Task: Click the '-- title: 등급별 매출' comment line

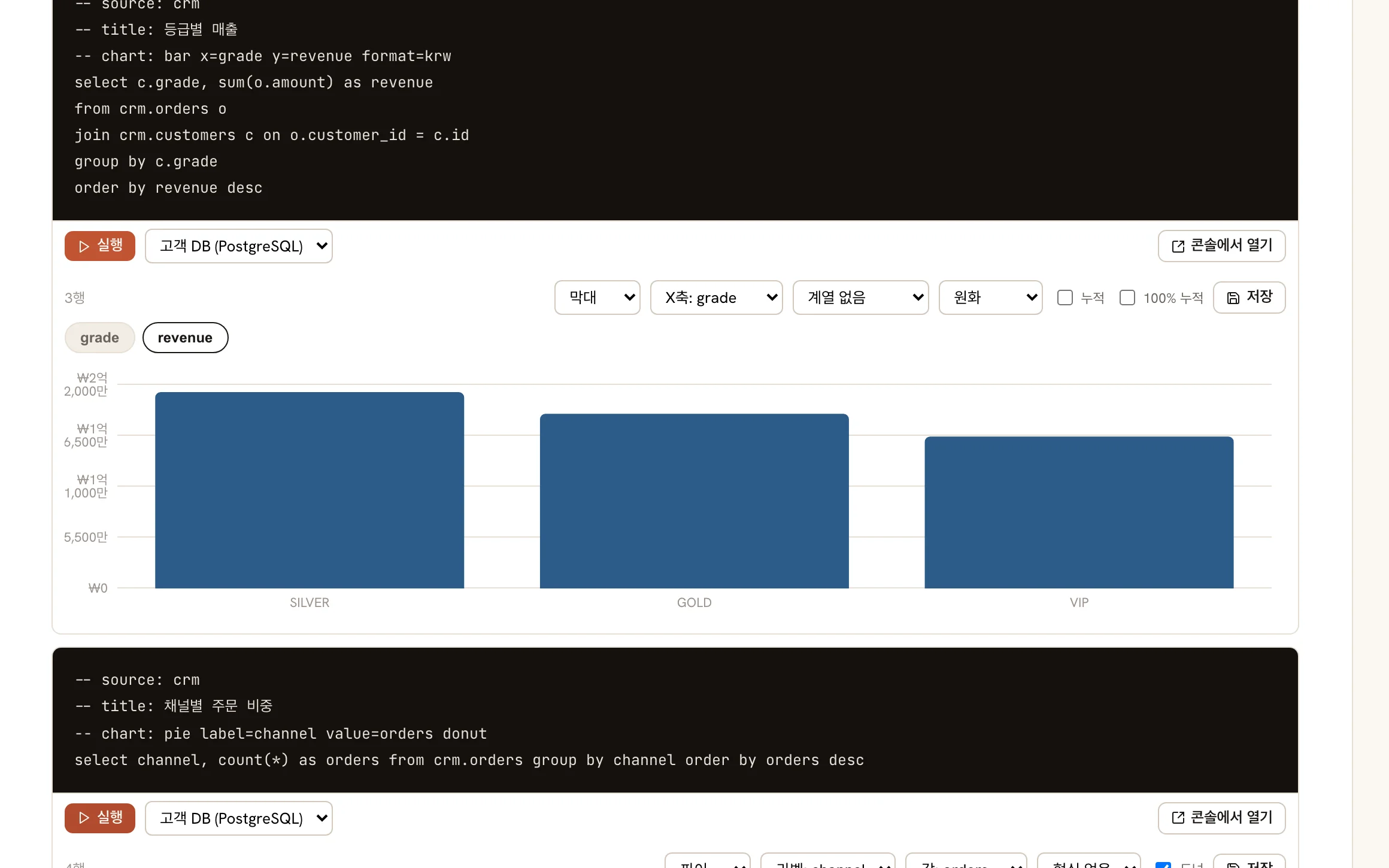Action: pos(156,29)
